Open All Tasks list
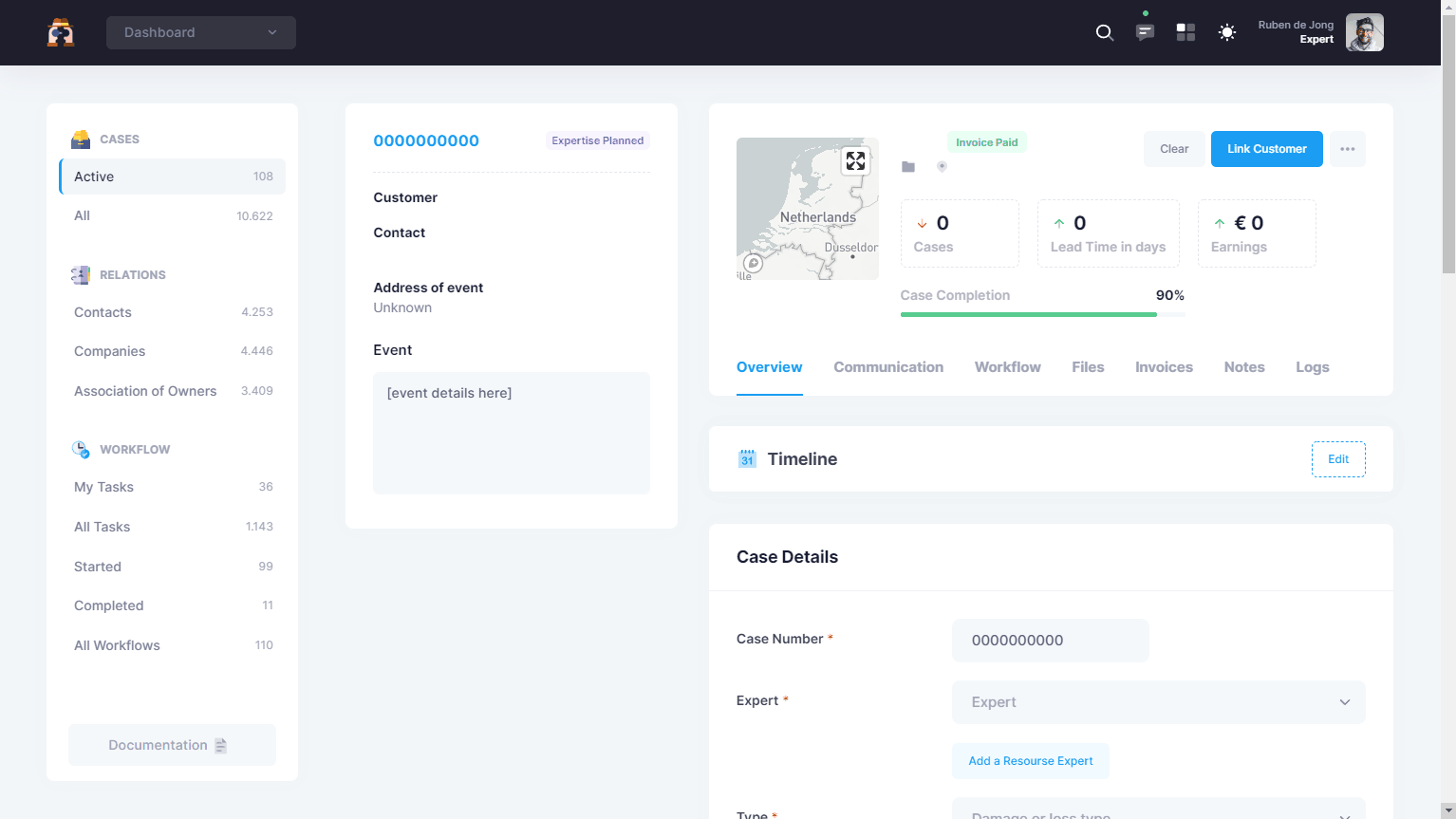 [173, 527]
